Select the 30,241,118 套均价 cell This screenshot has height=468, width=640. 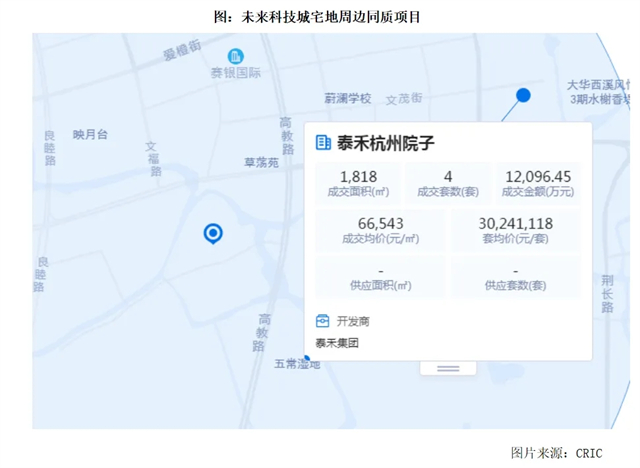[x=516, y=230]
